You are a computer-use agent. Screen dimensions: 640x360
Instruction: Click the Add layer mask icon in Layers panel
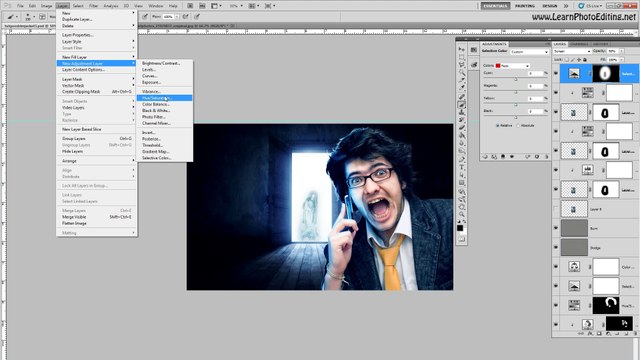[x=599, y=333]
